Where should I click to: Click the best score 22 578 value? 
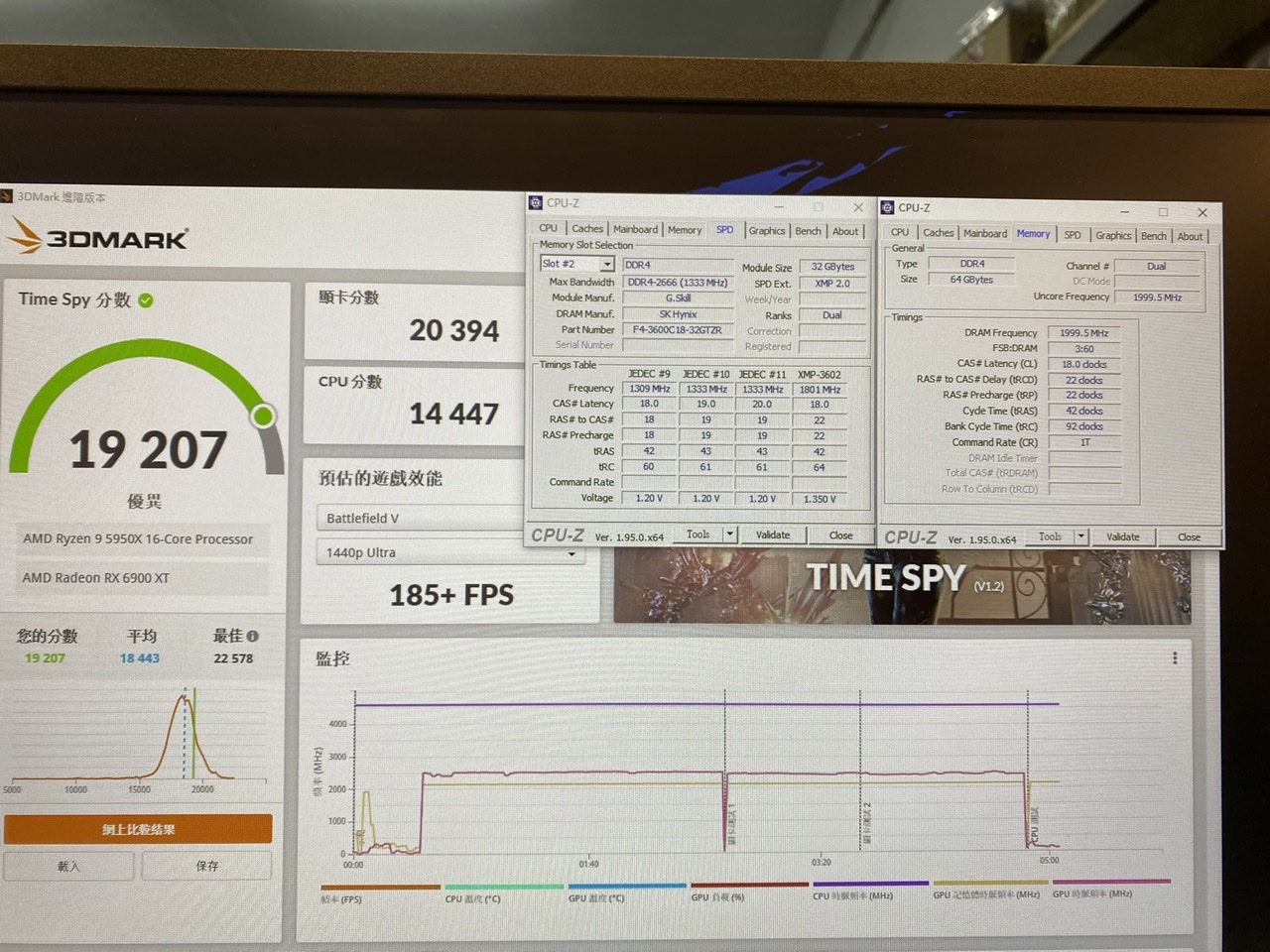pos(233,657)
